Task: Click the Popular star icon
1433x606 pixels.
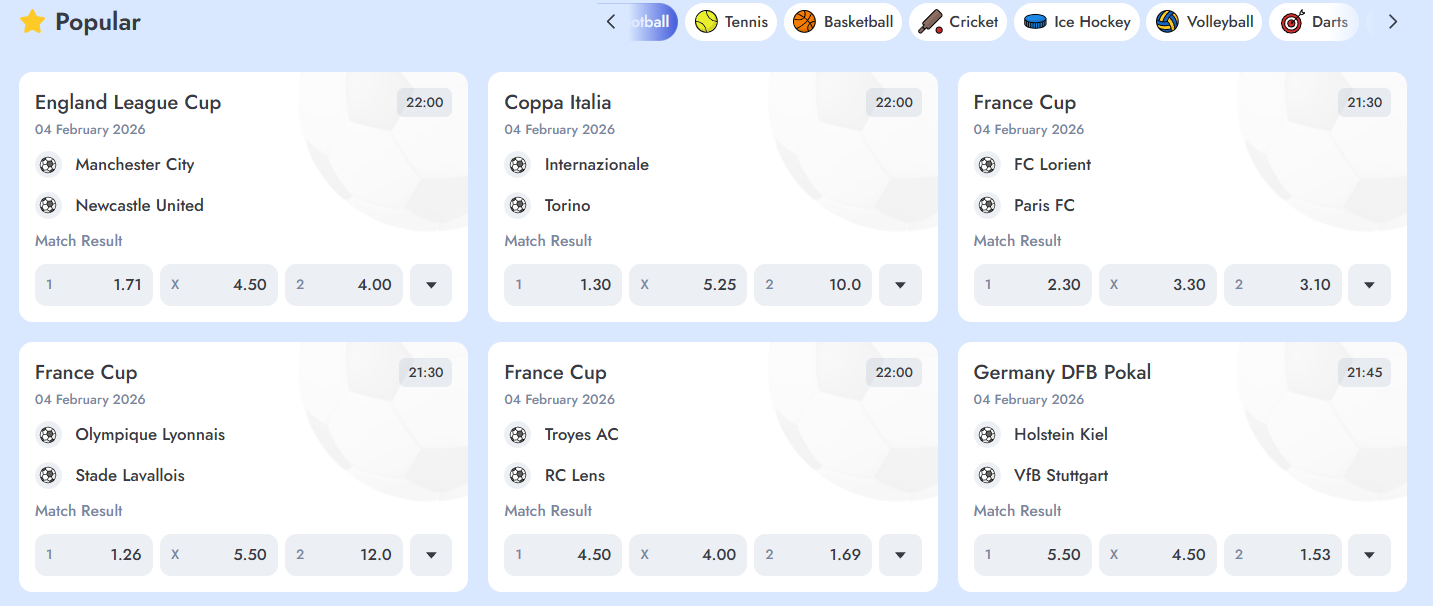Action: click(33, 22)
